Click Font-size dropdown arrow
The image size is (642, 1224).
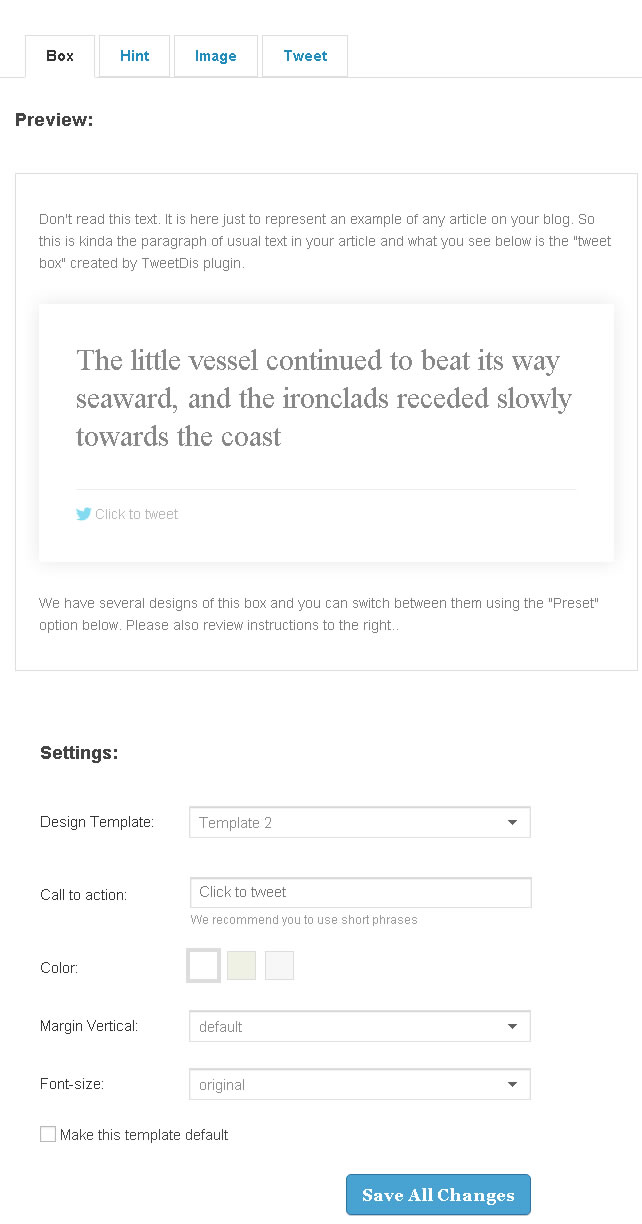[x=512, y=1085]
